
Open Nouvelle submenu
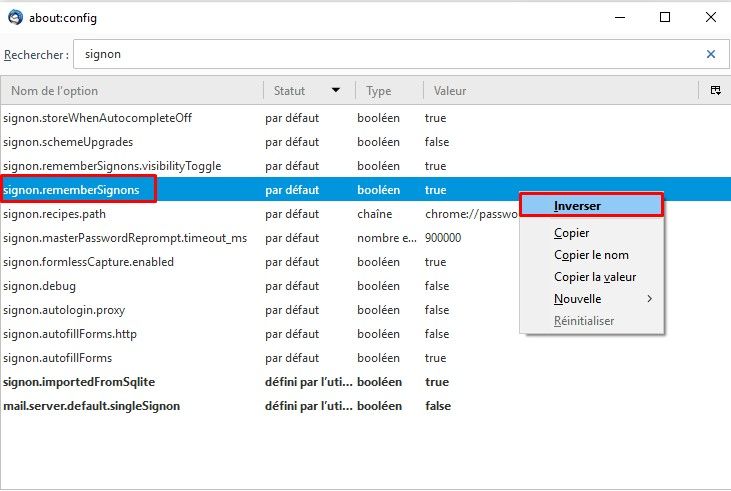point(591,298)
